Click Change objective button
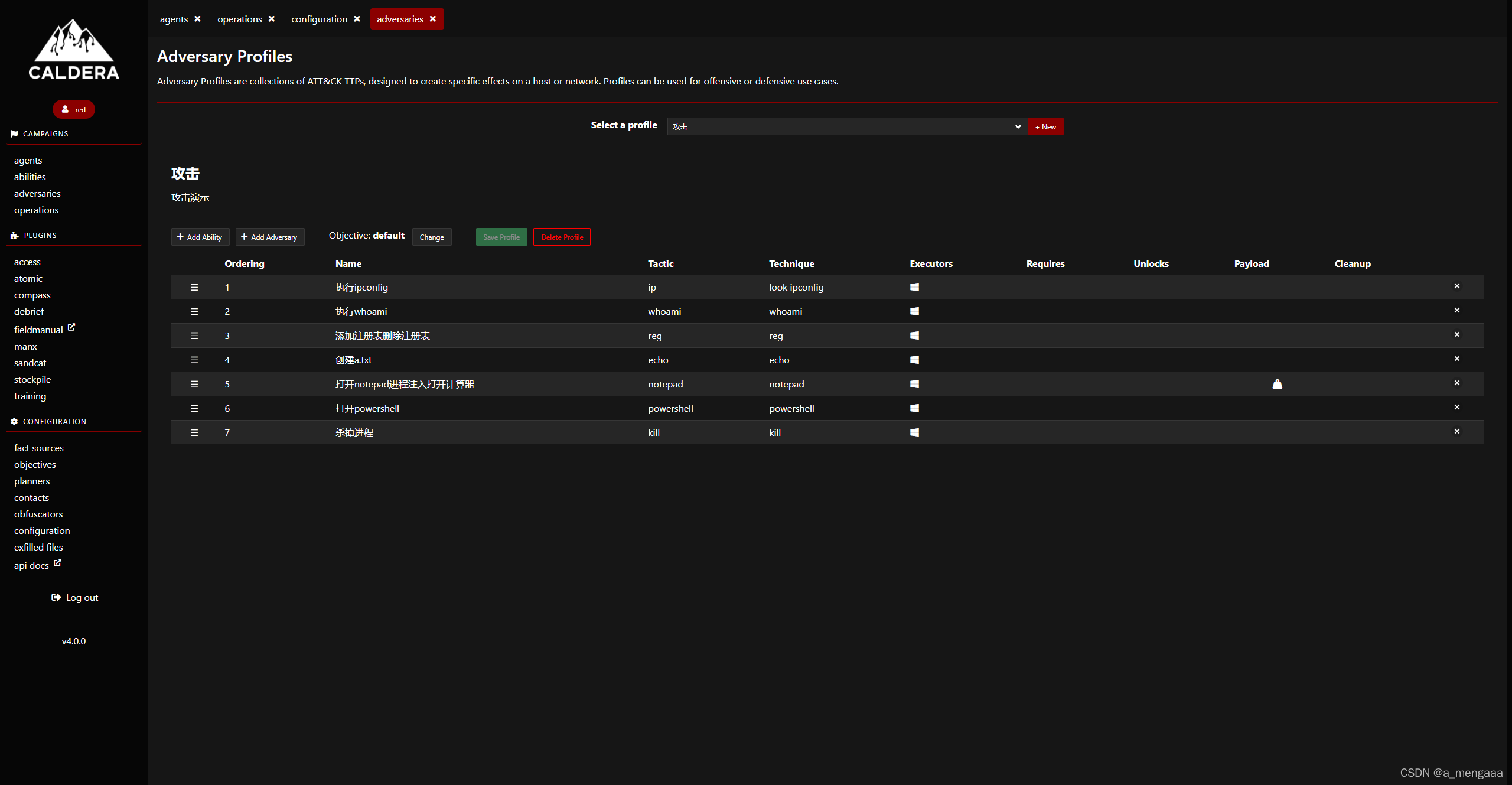This screenshot has height=785, width=1512. pos(432,237)
